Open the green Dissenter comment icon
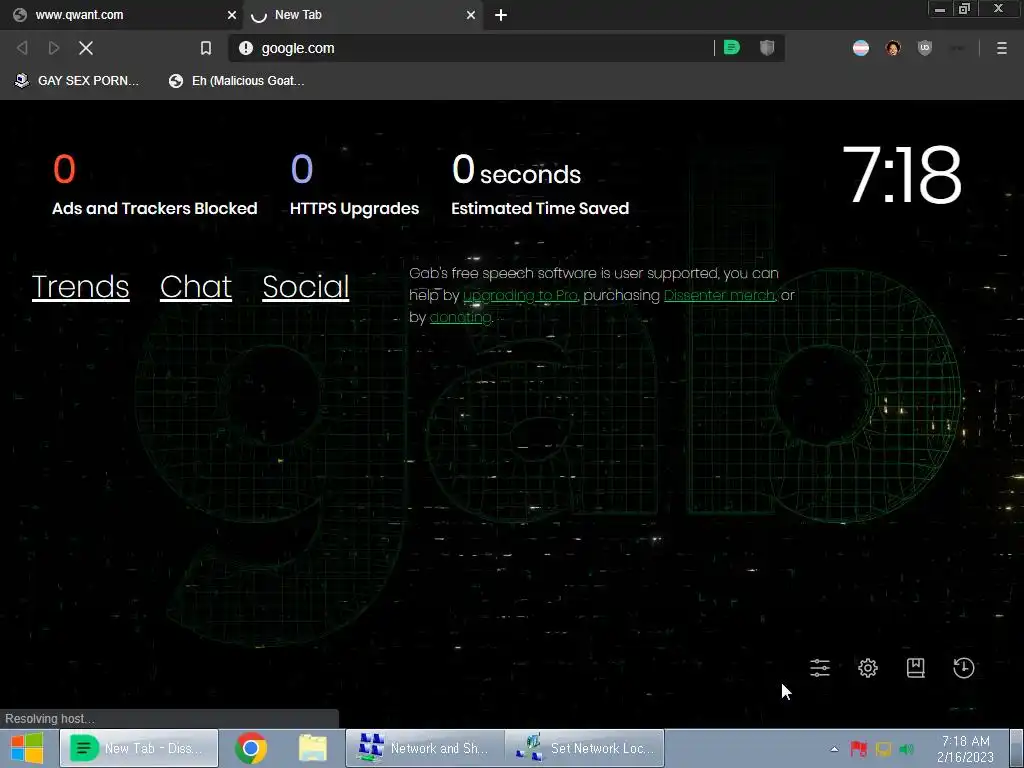Image resolution: width=1024 pixels, height=768 pixels. 731,48
